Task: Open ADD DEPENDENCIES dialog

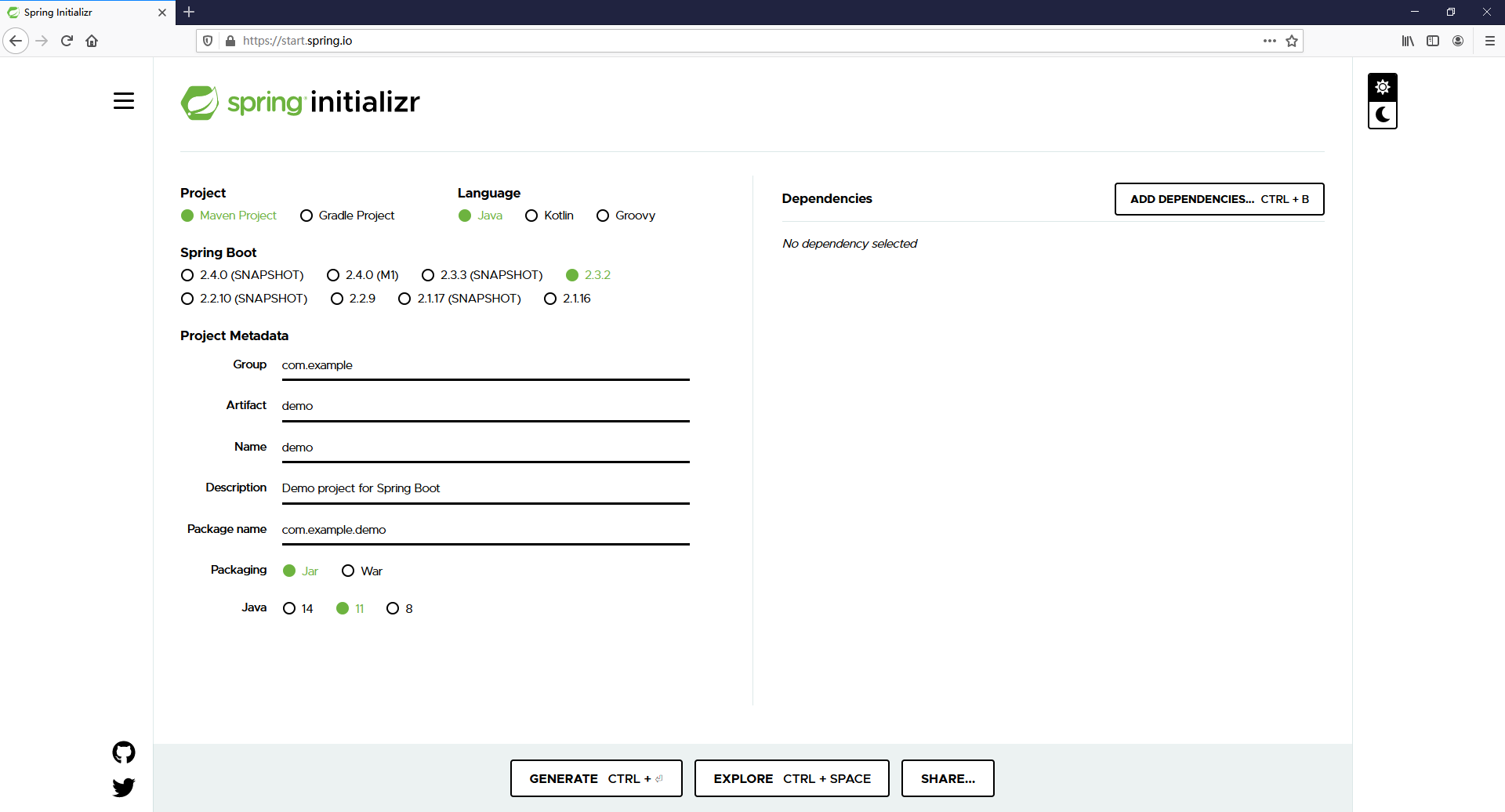Action: click(1218, 199)
